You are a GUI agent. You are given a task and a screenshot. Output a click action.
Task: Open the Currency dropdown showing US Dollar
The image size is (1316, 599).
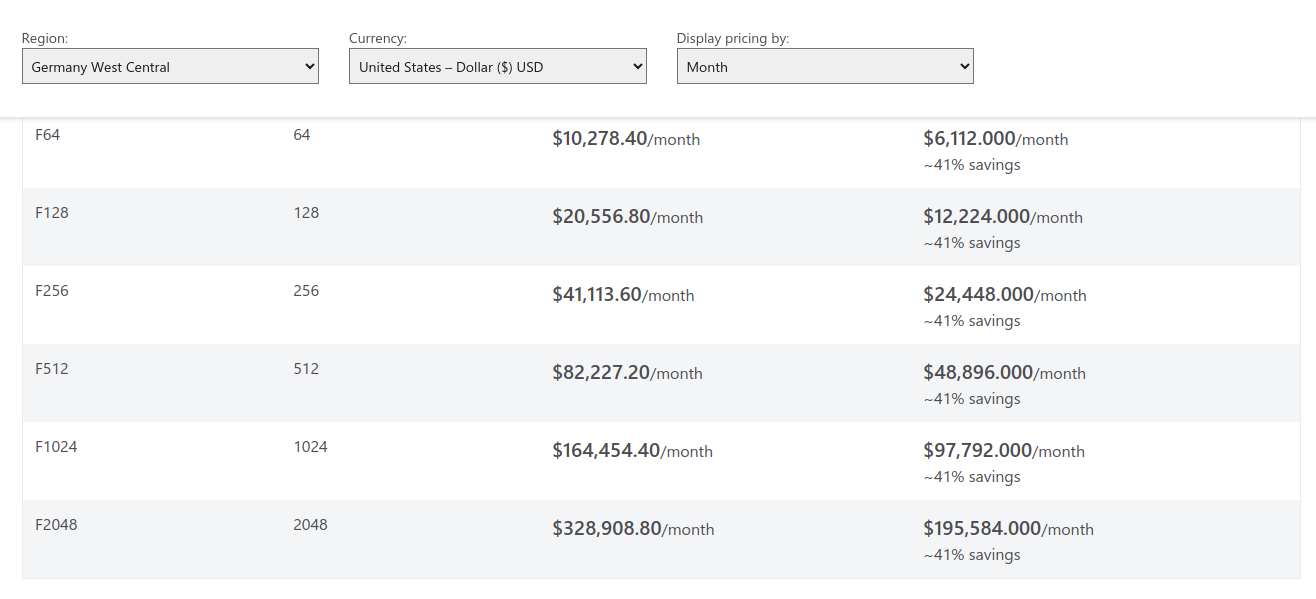(497, 67)
